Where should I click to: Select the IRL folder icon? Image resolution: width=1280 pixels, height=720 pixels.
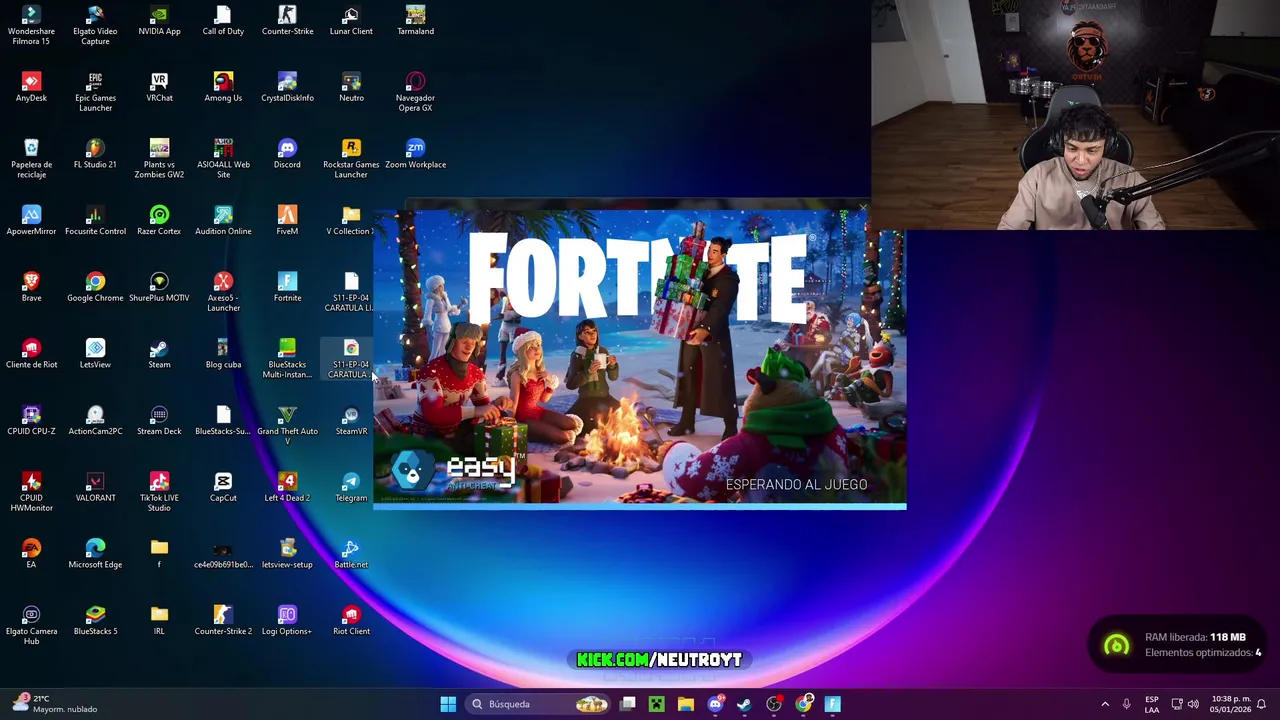(159, 621)
